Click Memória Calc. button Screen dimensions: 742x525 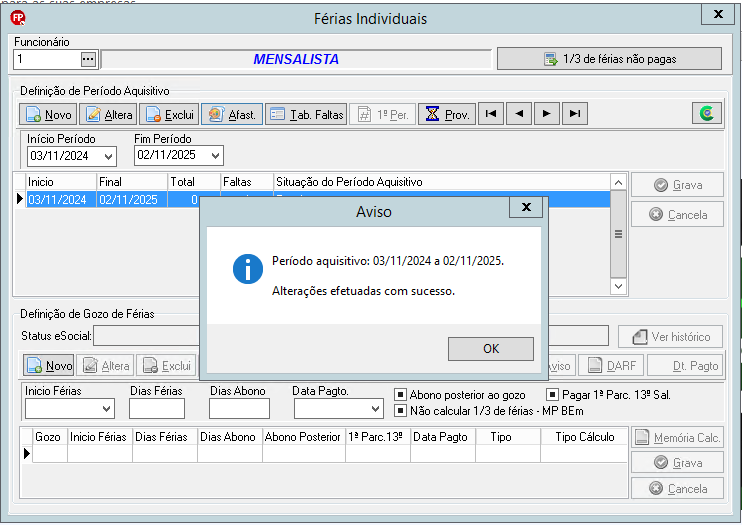click(677, 437)
